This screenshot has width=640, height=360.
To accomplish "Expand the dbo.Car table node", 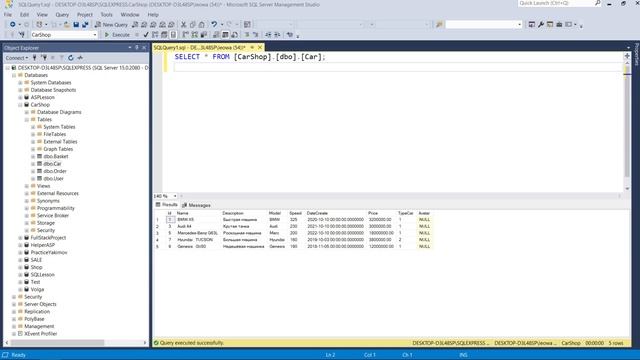I will point(33,164).
